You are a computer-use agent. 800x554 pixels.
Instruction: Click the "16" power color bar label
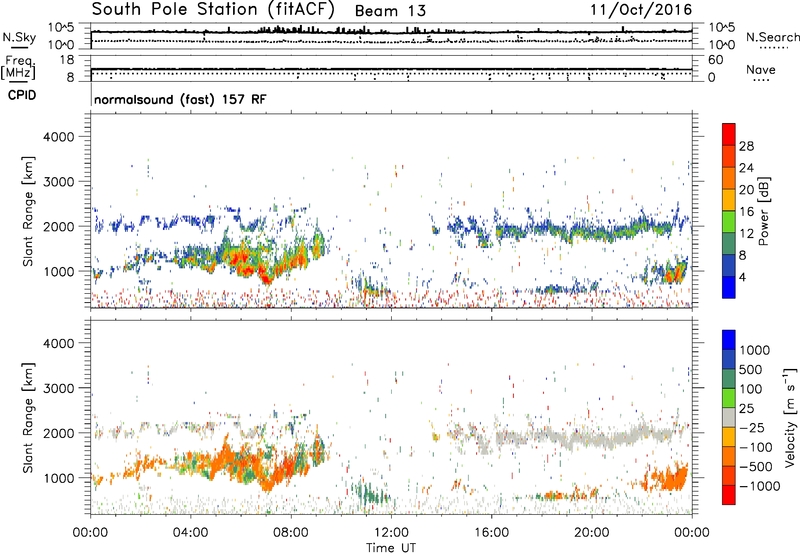pyautogui.click(x=746, y=212)
